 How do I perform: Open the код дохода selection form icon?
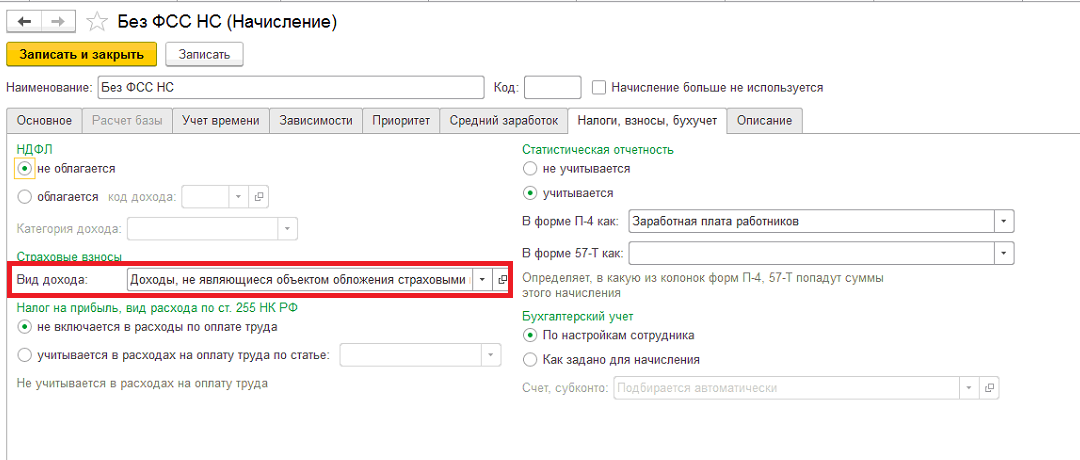click(x=258, y=196)
